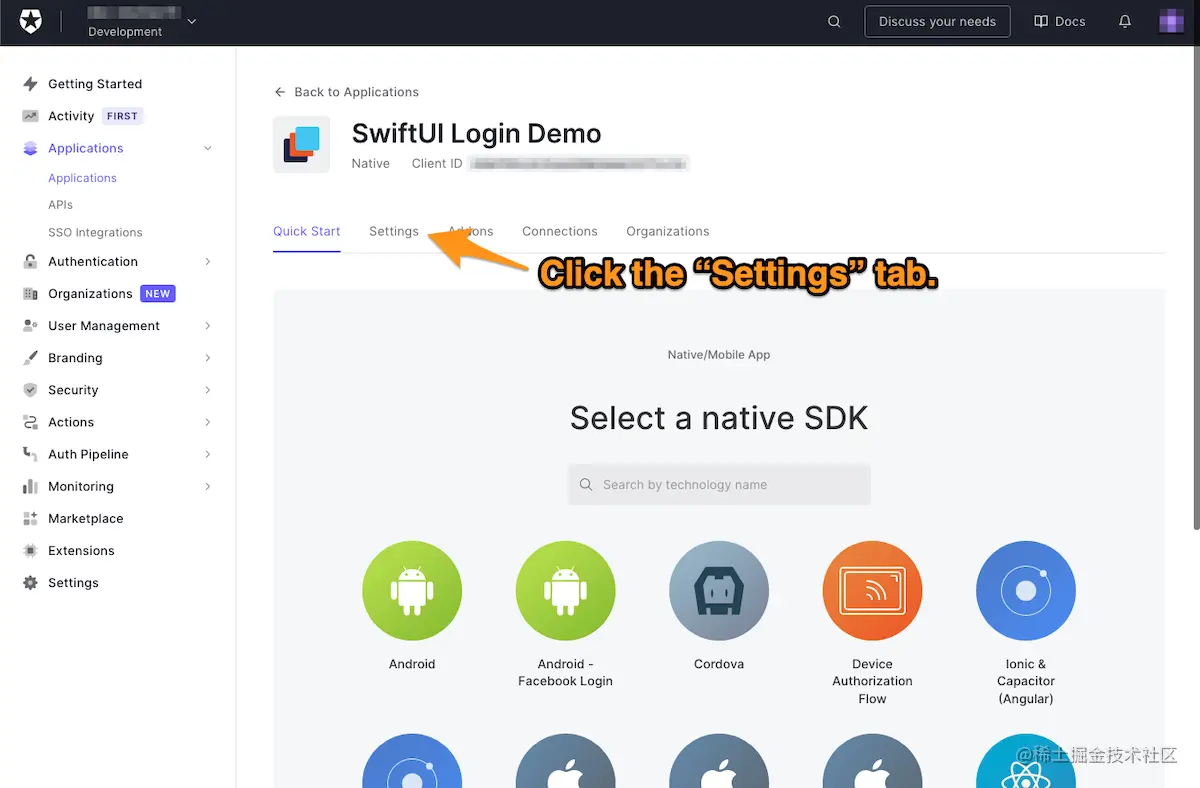1200x788 pixels.
Task: Open the search magnifier in top bar
Action: pos(834,22)
